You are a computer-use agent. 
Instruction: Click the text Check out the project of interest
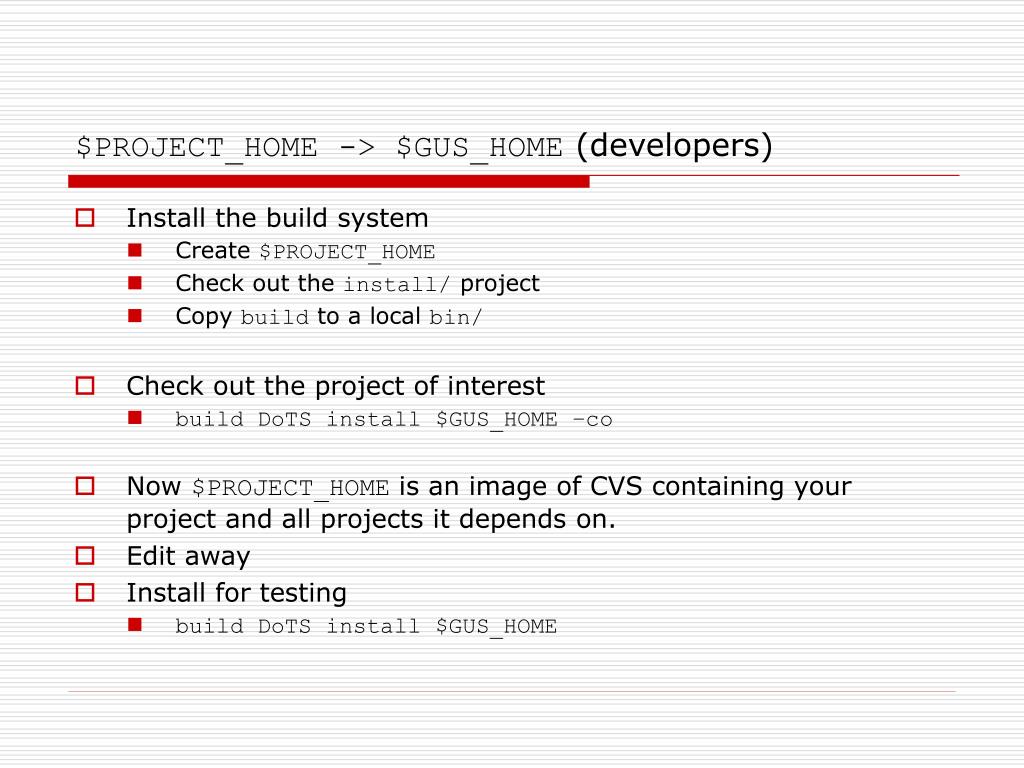[336, 386]
